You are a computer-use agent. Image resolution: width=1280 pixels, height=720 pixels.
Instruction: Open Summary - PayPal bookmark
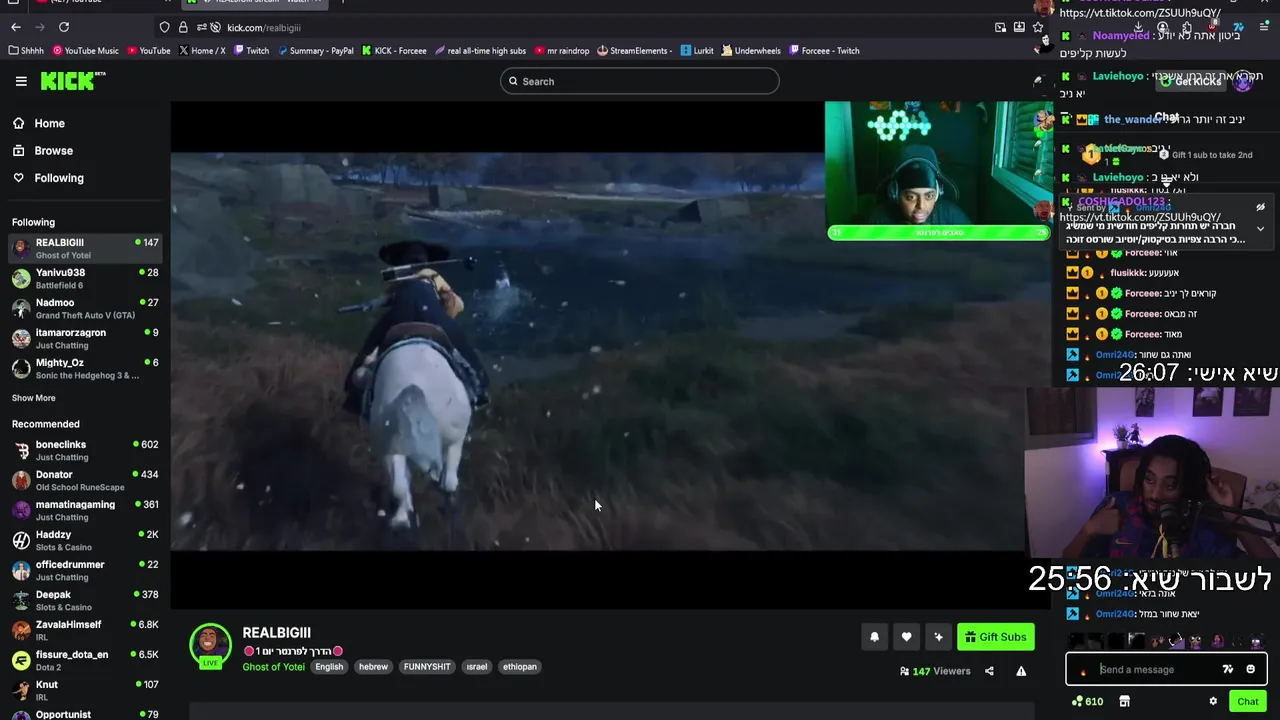(x=316, y=51)
